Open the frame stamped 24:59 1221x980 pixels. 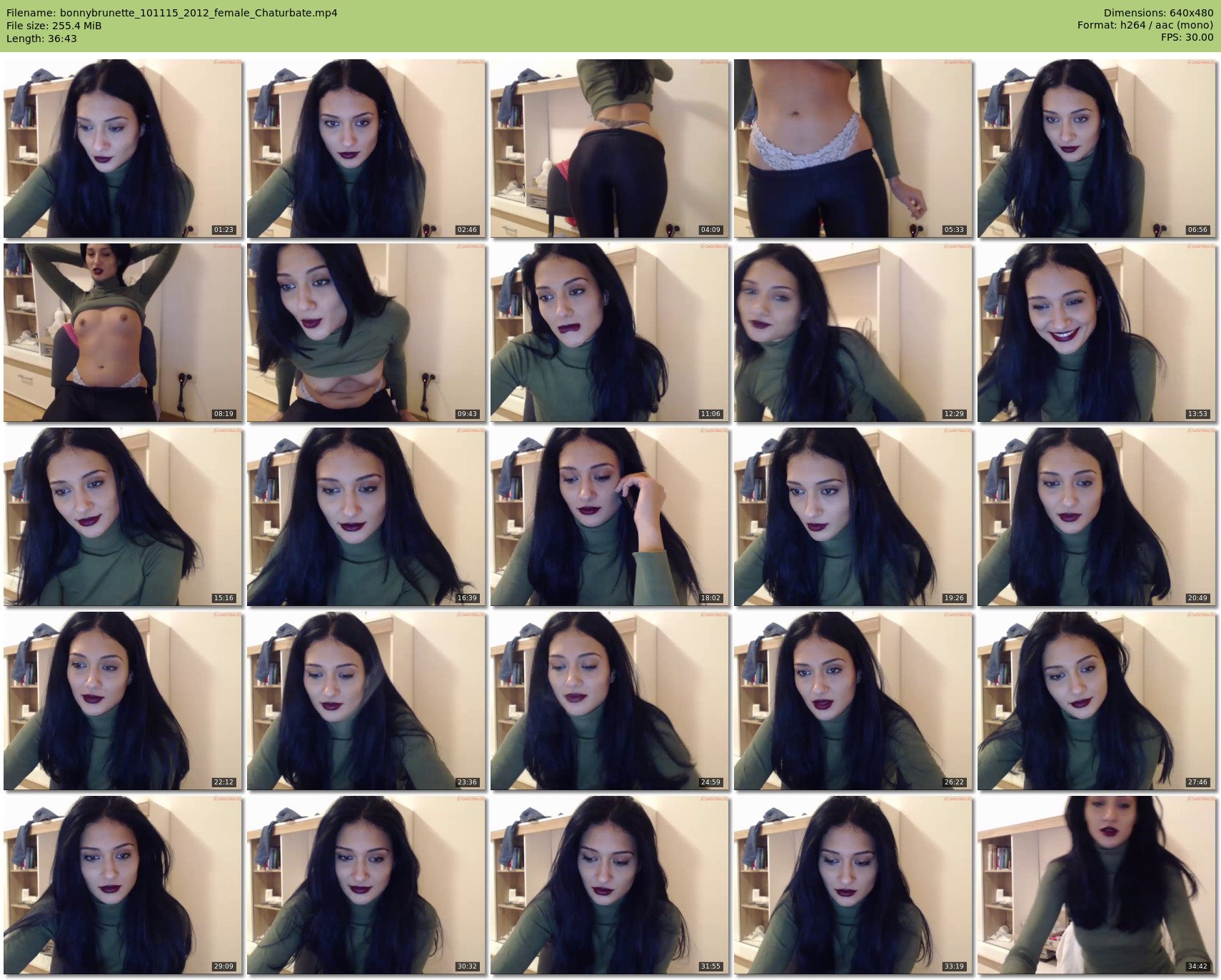[x=610, y=701]
